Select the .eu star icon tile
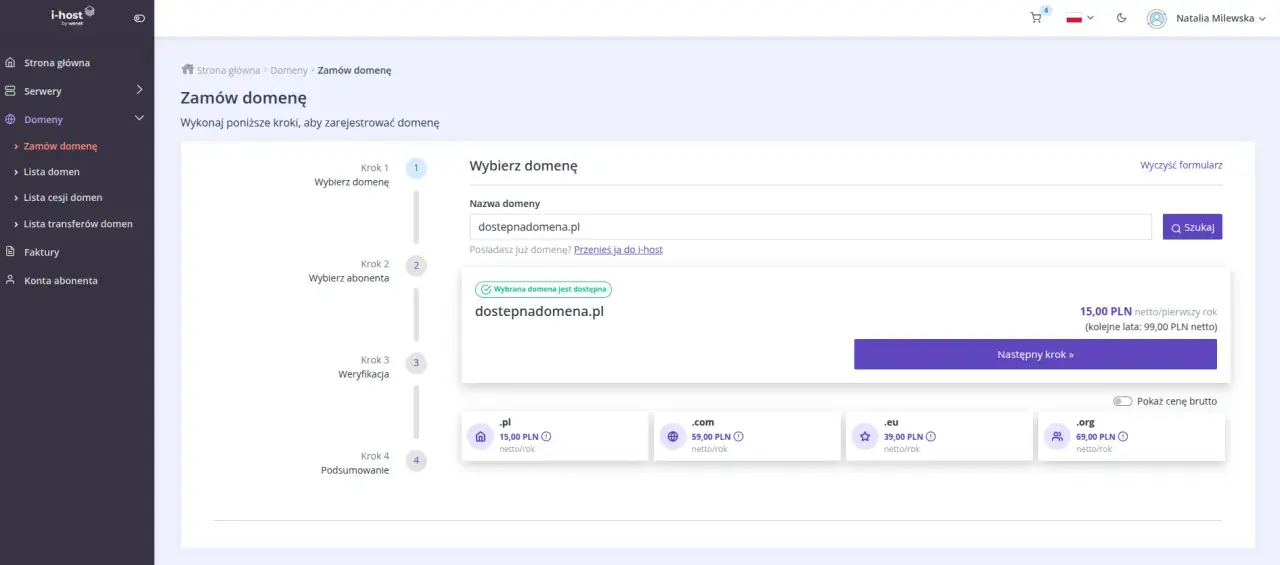Viewport: 1280px width, 565px height. [864, 437]
